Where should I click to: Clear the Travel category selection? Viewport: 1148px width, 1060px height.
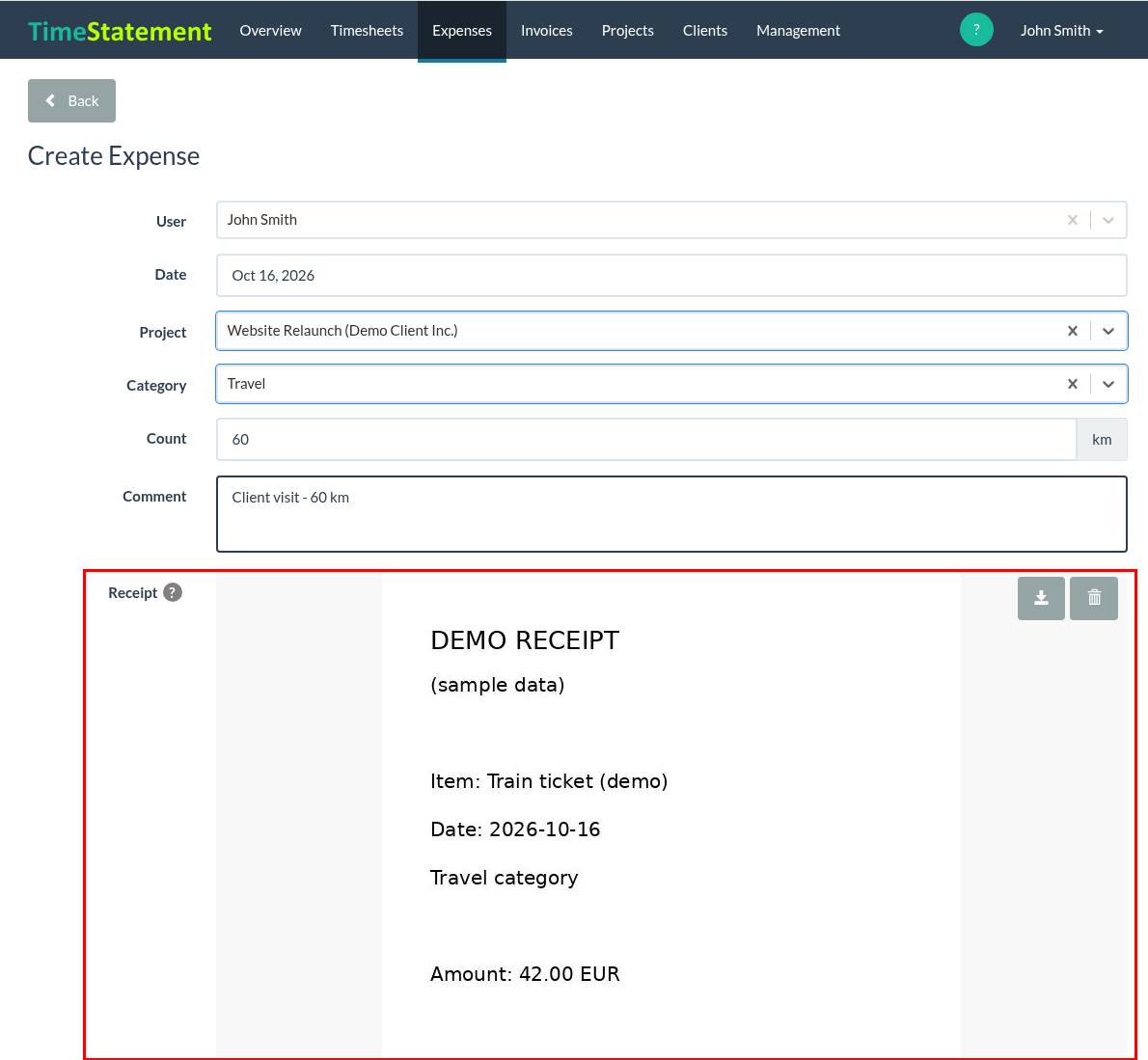click(x=1073, y=384)
